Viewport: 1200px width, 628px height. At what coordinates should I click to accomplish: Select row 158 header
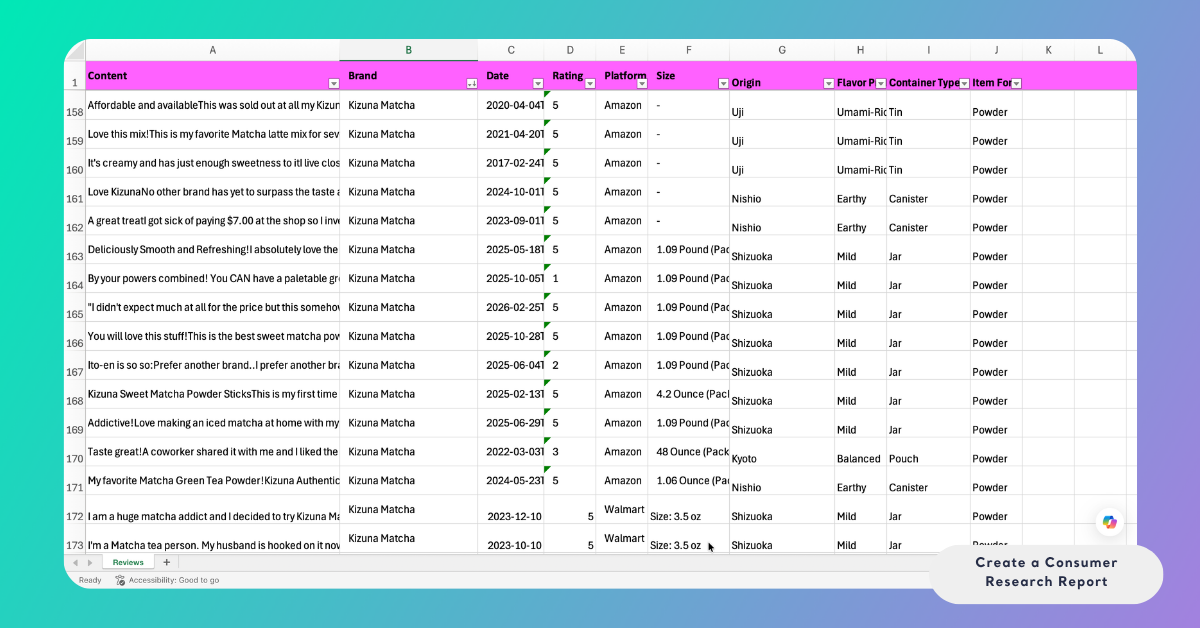pos(75,105)
